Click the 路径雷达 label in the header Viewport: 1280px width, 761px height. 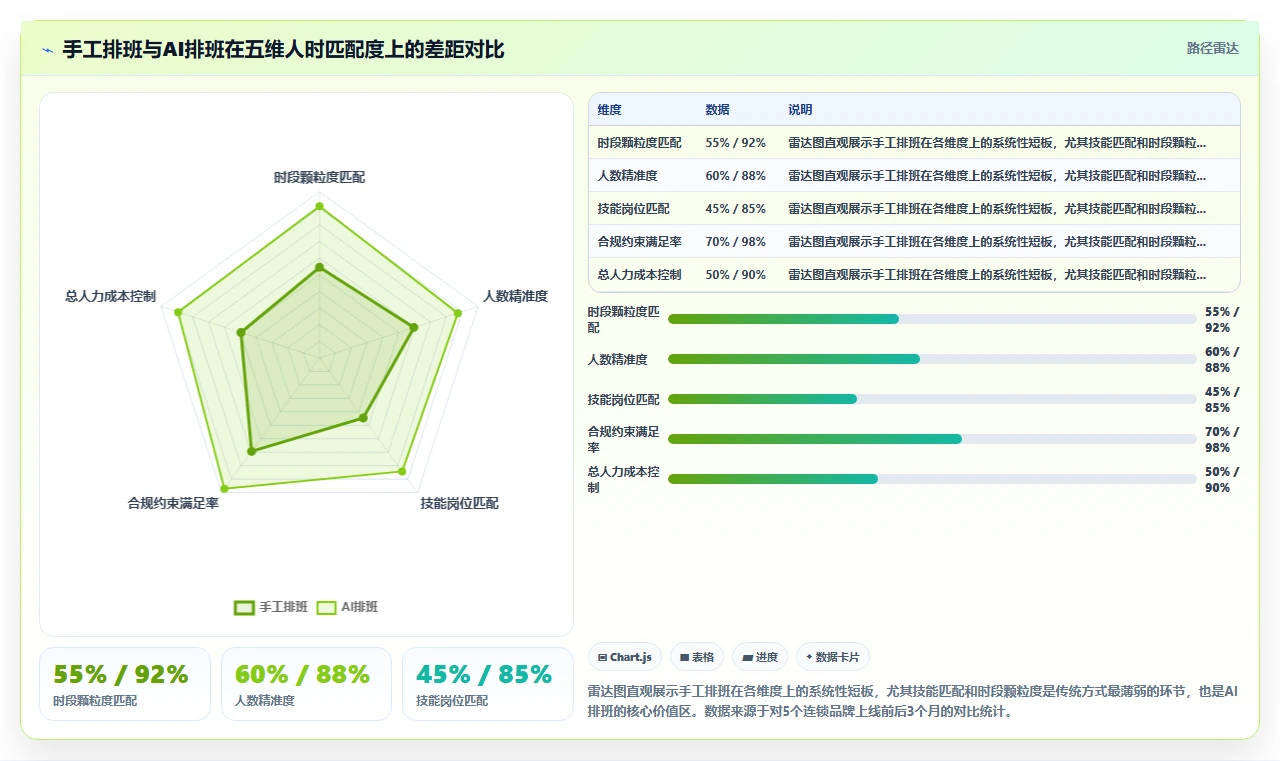click(1213, 48)
